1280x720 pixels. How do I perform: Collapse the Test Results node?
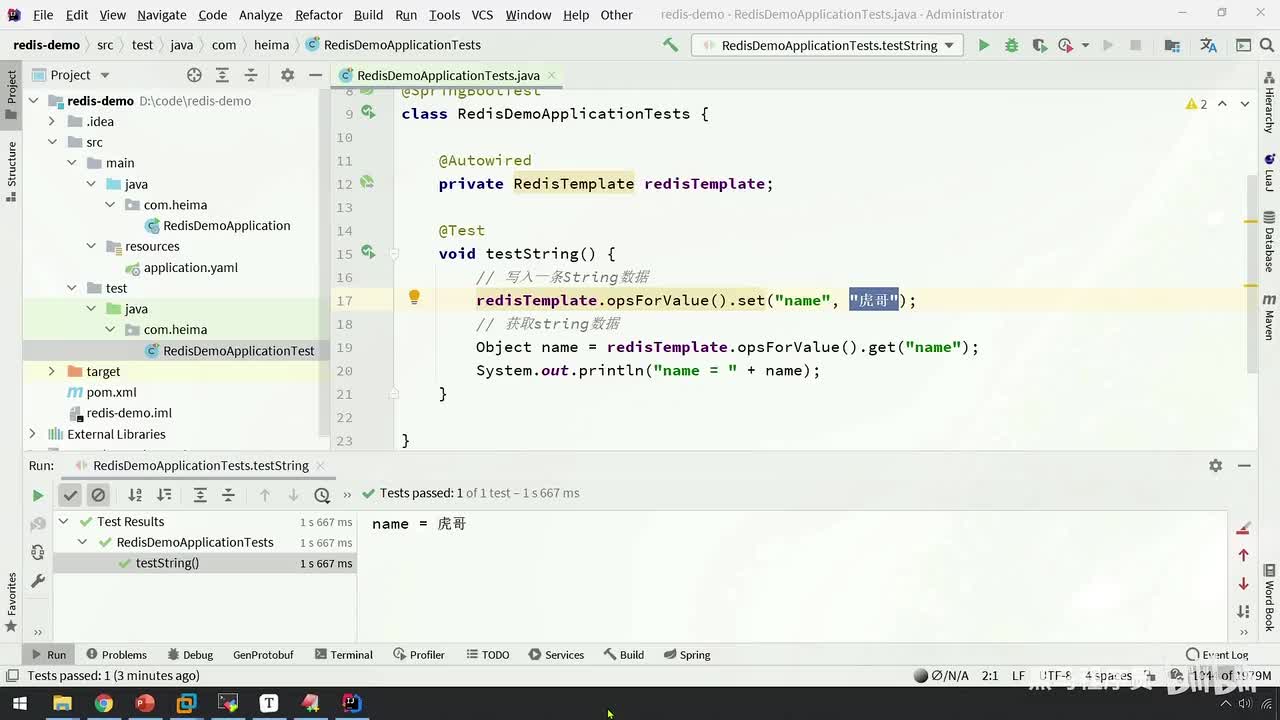click(x=63, y=522)
